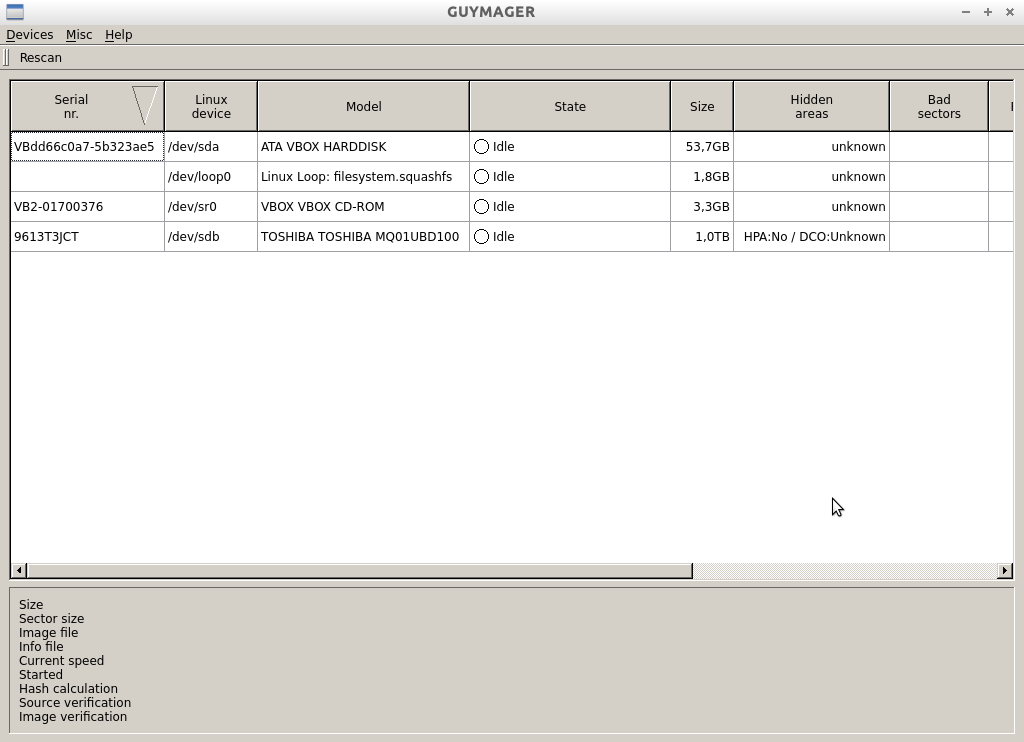Image resolution: width=1024 pixels, height=742 pixels.
Task: Open the Help menu
Action: (118, 35)
